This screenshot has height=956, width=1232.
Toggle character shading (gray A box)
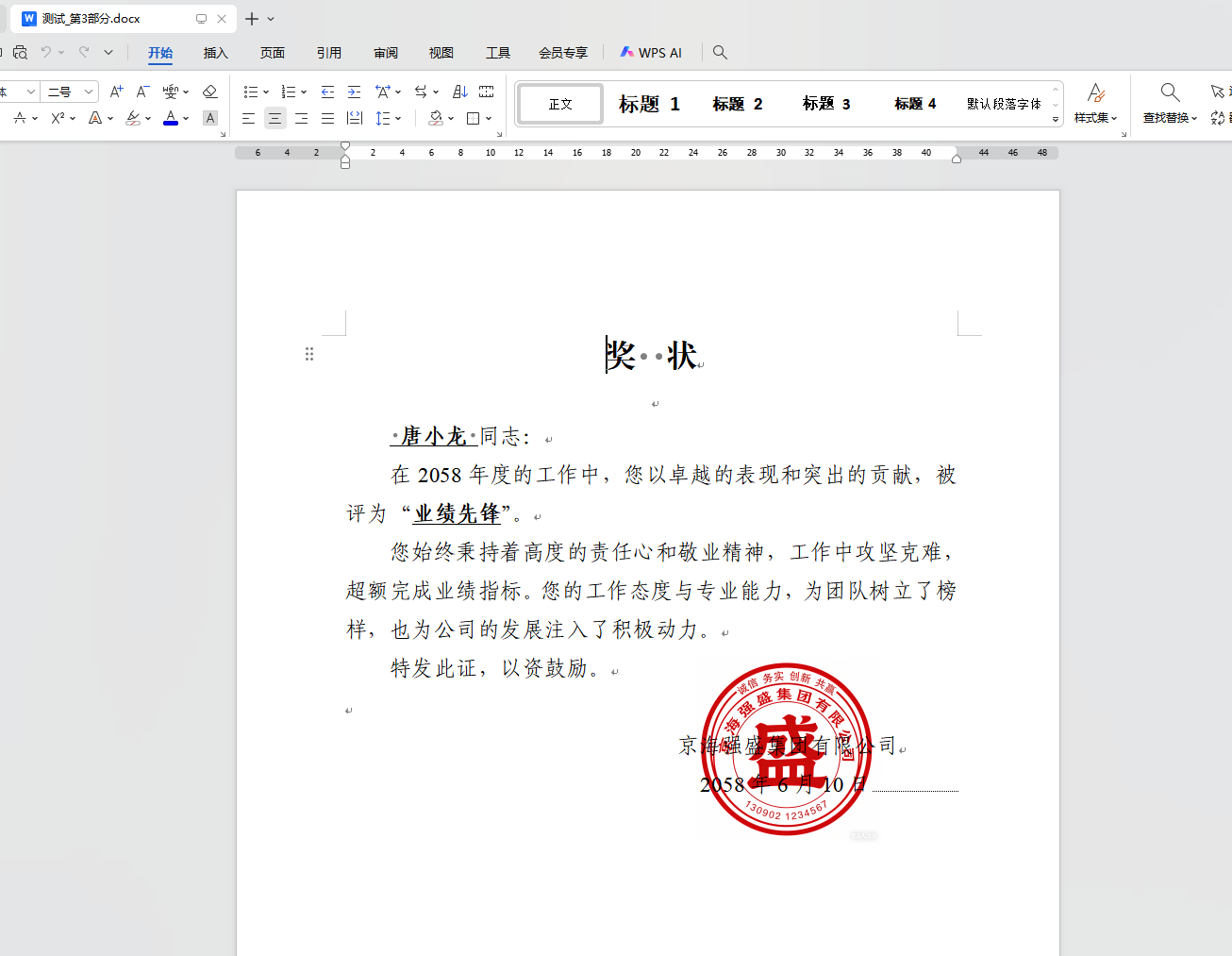(210, 118)
